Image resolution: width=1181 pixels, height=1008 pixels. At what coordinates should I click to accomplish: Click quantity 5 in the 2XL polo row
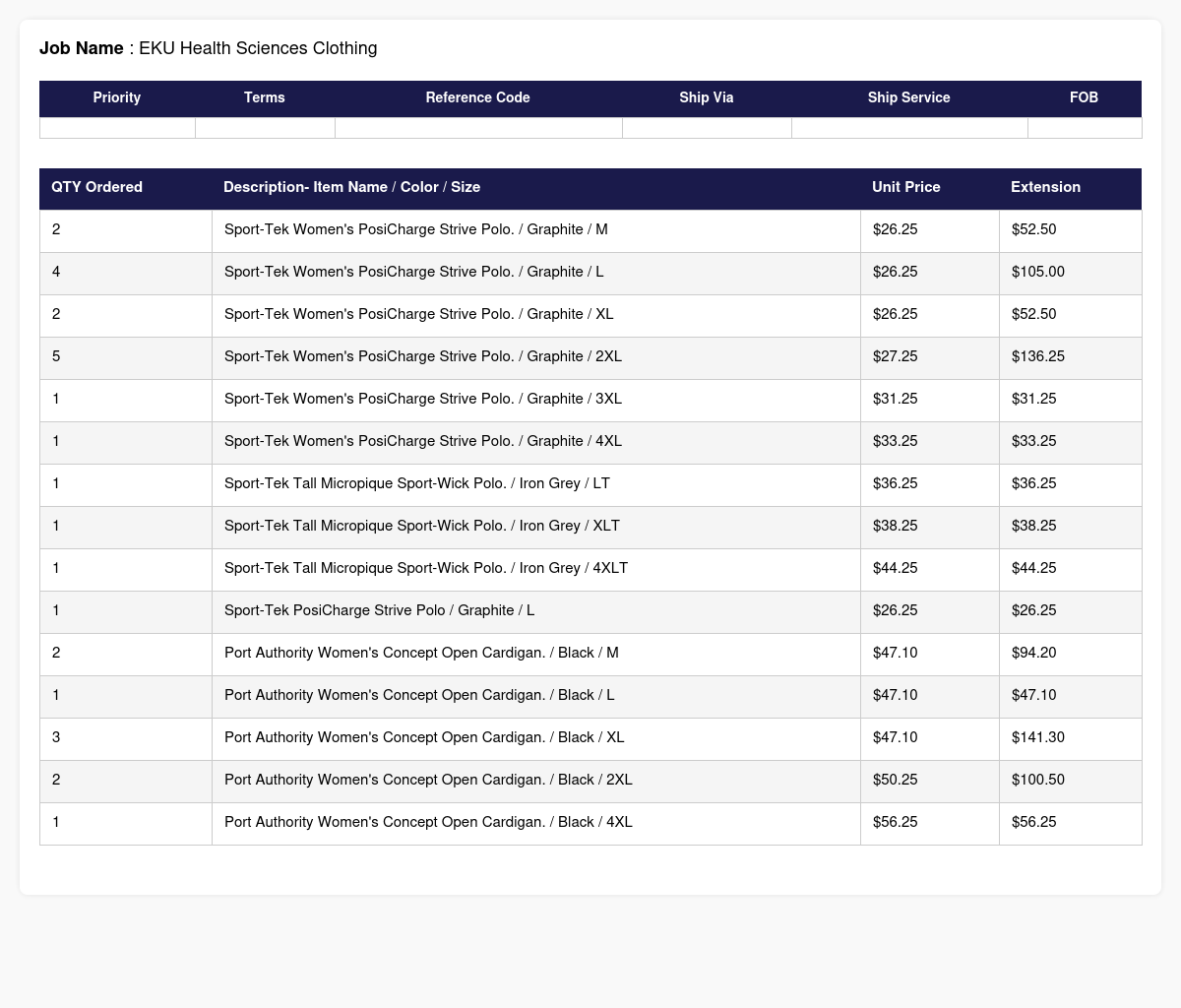[x=56, y=356]
